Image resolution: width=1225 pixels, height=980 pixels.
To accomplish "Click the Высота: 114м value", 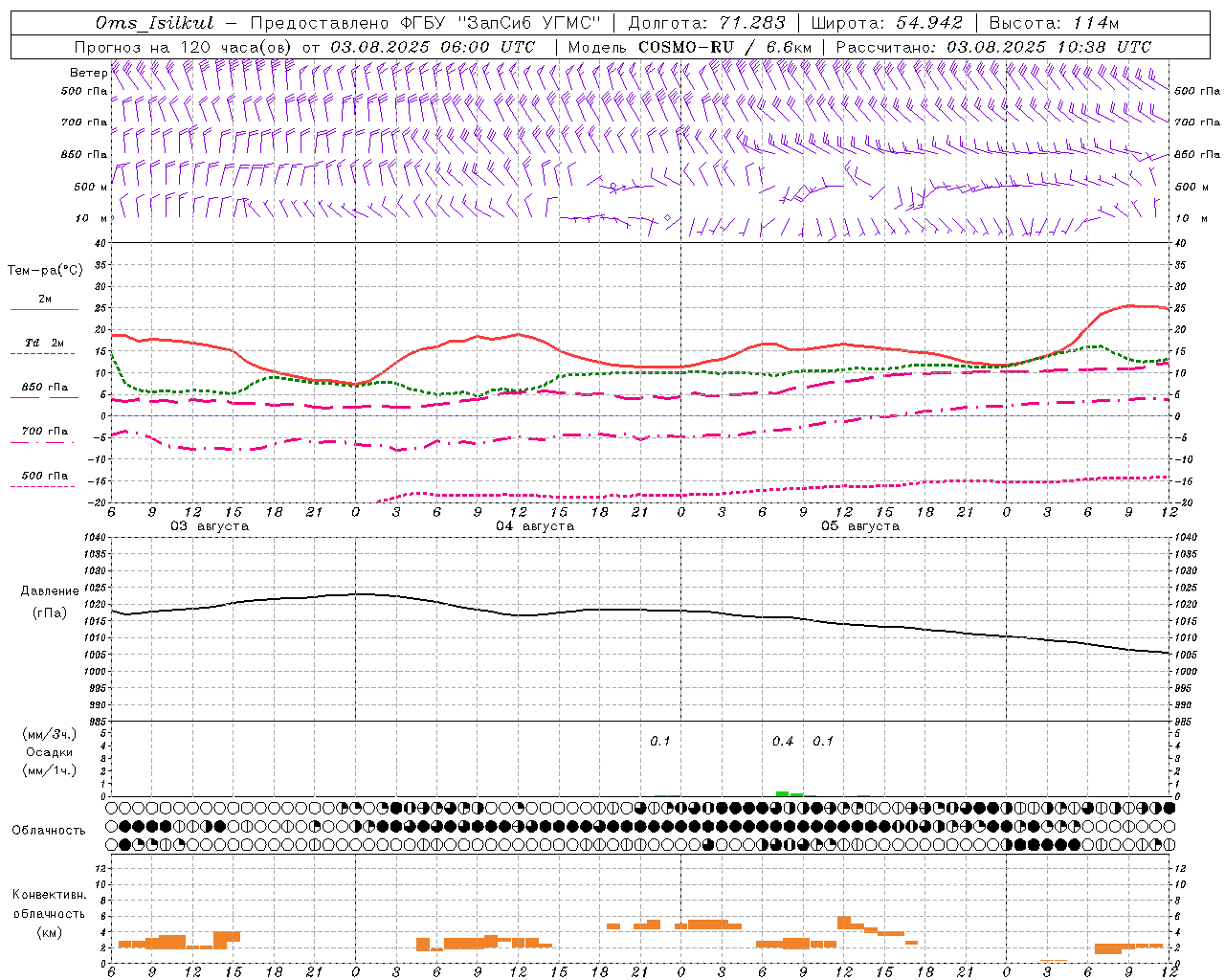I will click(x=1054, y=23).
